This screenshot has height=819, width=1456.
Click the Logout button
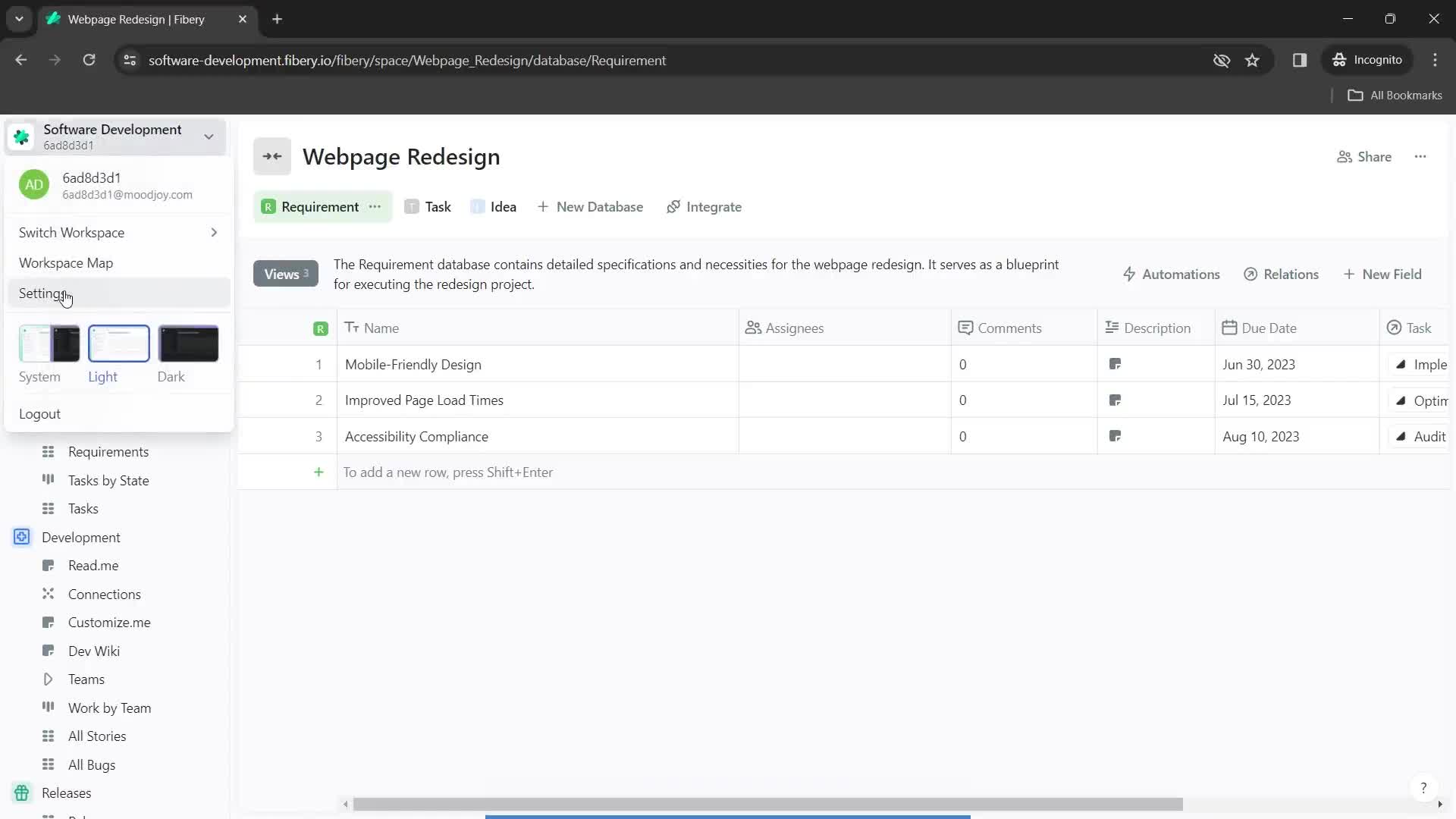[40, 414]
